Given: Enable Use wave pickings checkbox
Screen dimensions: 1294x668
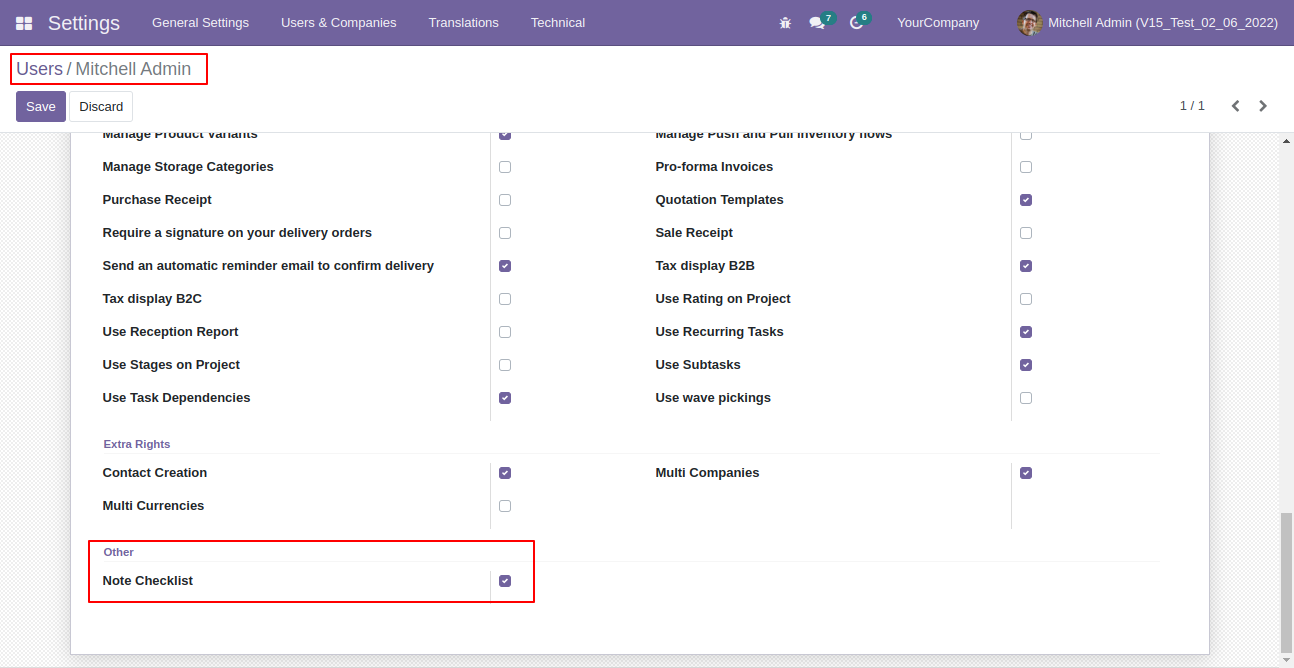Looking at the screenshot, I should tap(1026, 398).
